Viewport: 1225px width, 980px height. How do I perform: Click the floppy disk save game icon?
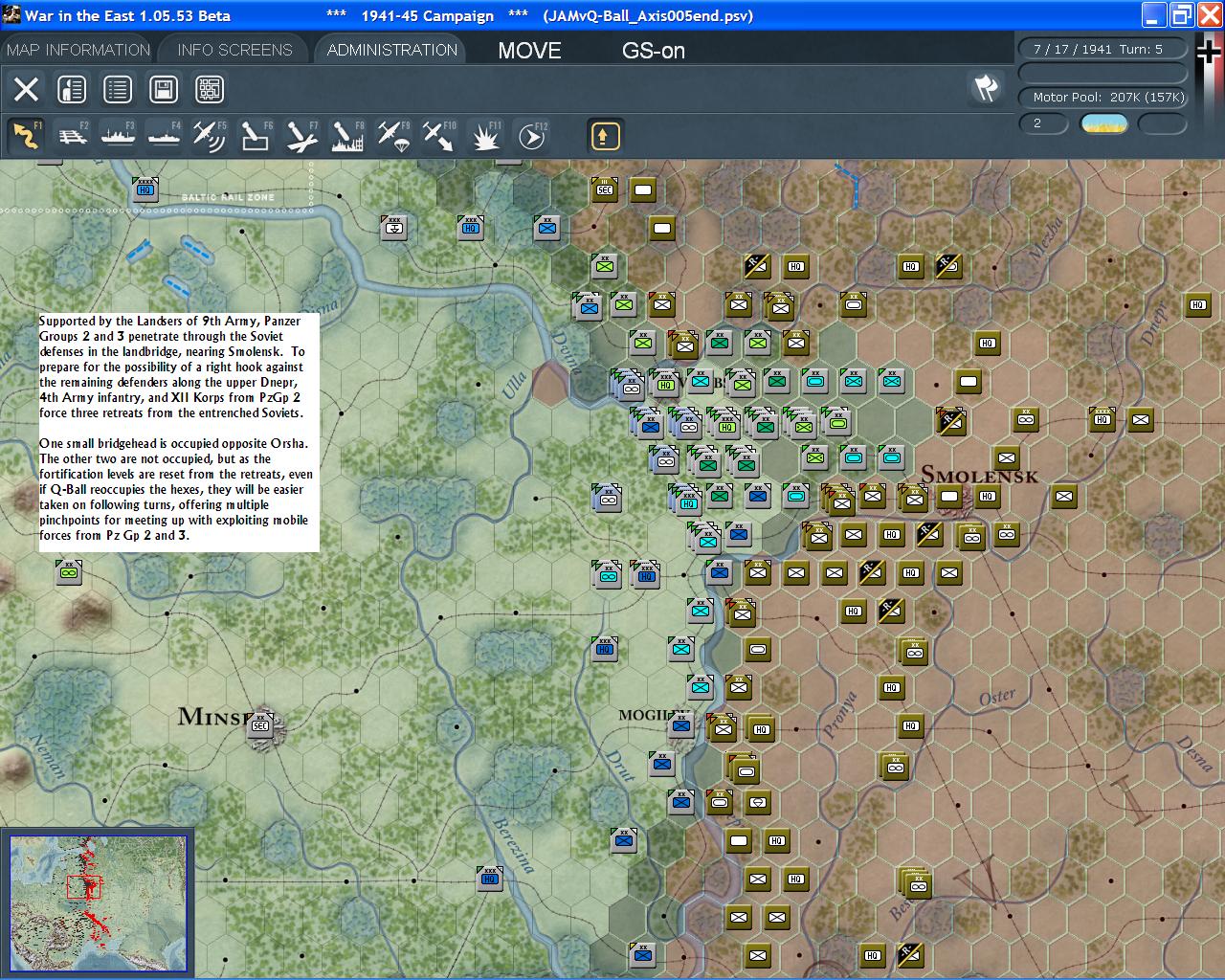[x=164, y=89]
